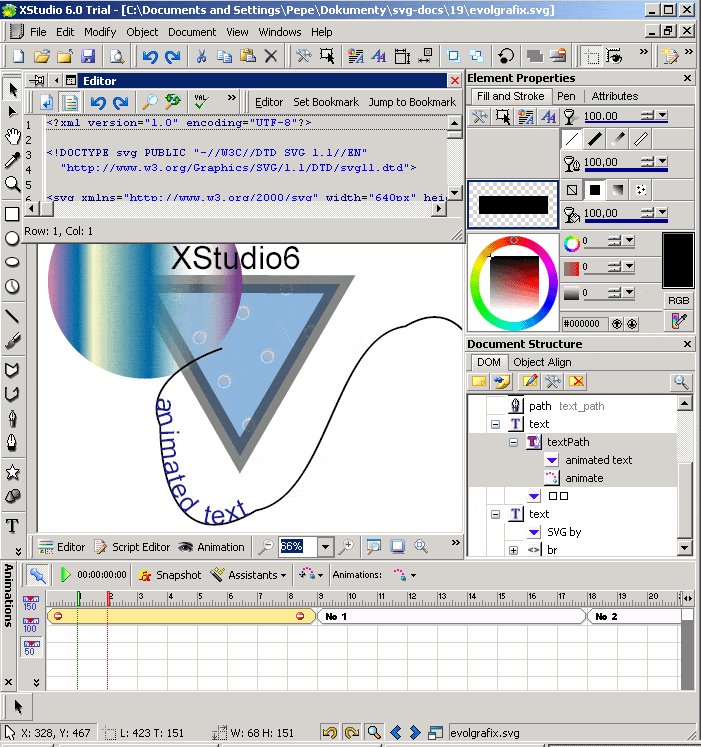Click inside the hue color wheel
701x747 pixels.
[x=513, y=283]
